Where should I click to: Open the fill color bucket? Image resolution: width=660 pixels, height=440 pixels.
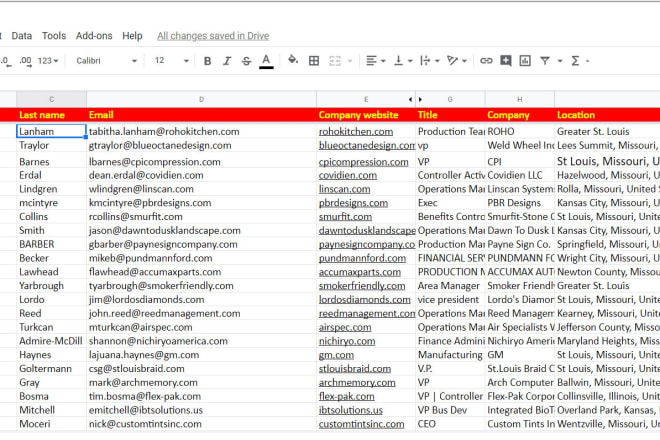point(293,60)
